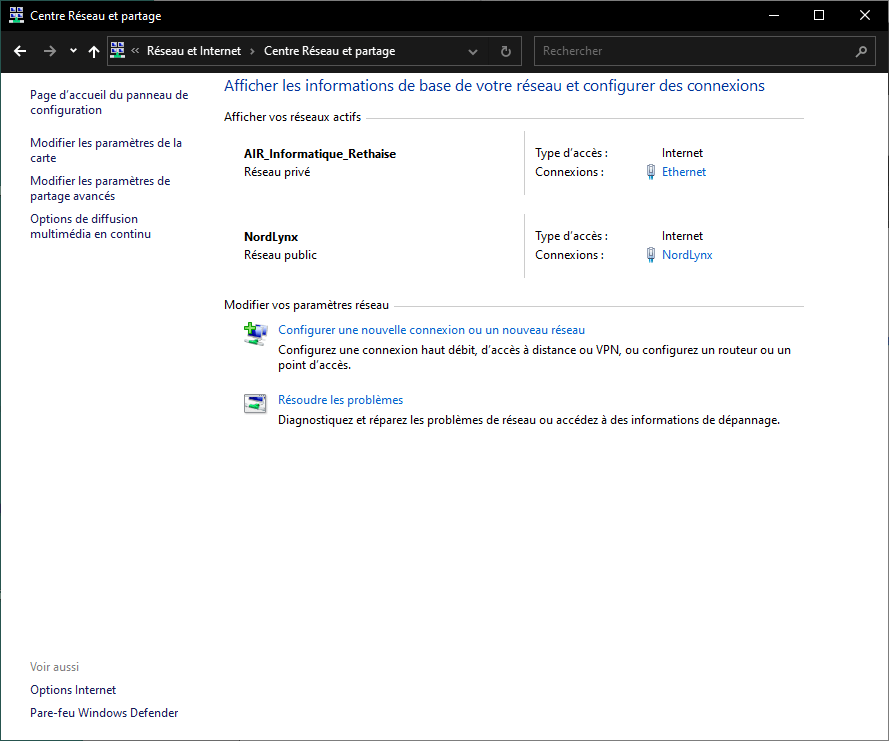Open Modifier les paramètres de la carte
Screen dimensions: 889x741
click(x=106, y=150)
